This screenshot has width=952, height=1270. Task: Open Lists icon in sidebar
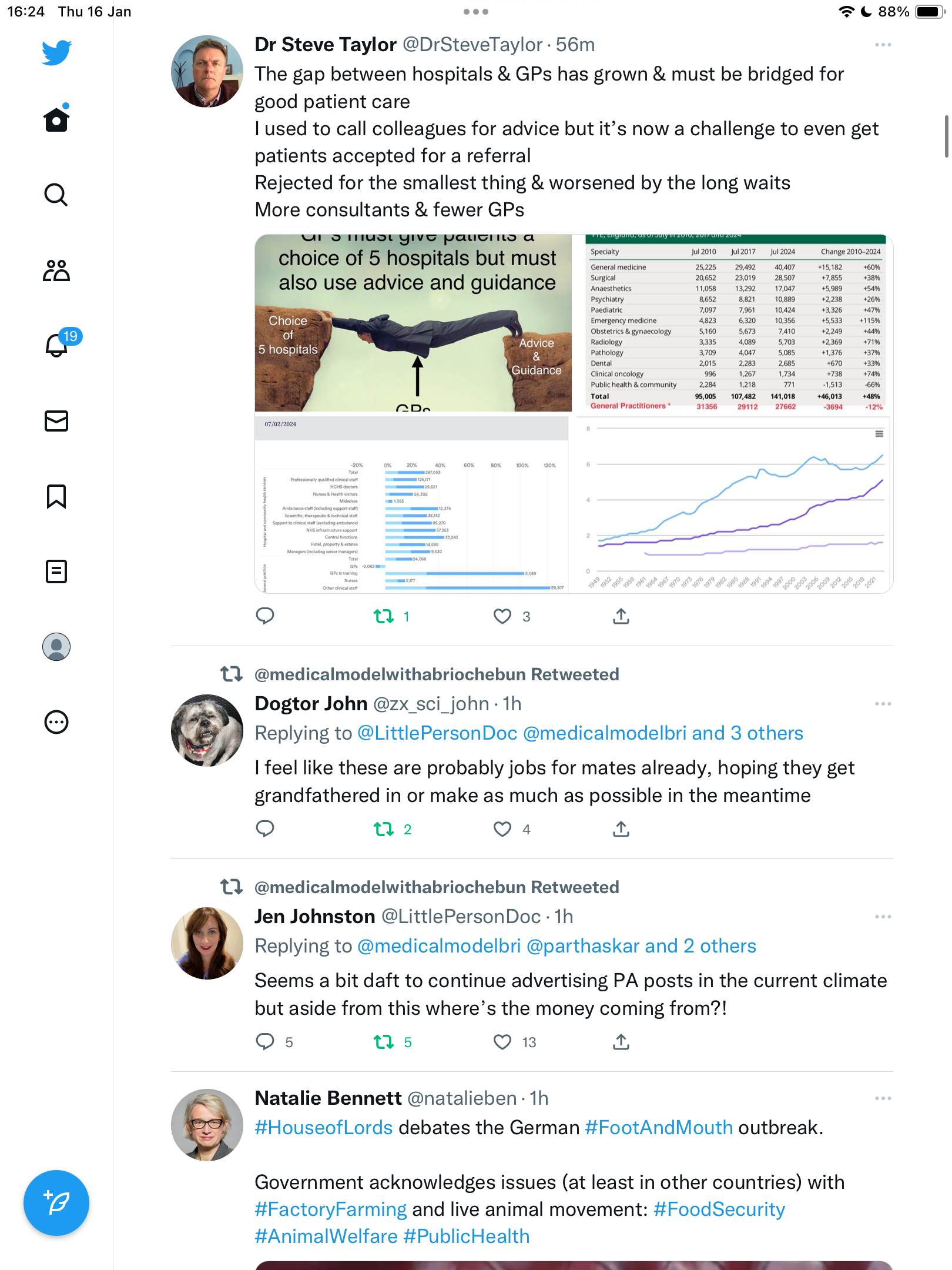pyautogui.click(x=56, y=571)
